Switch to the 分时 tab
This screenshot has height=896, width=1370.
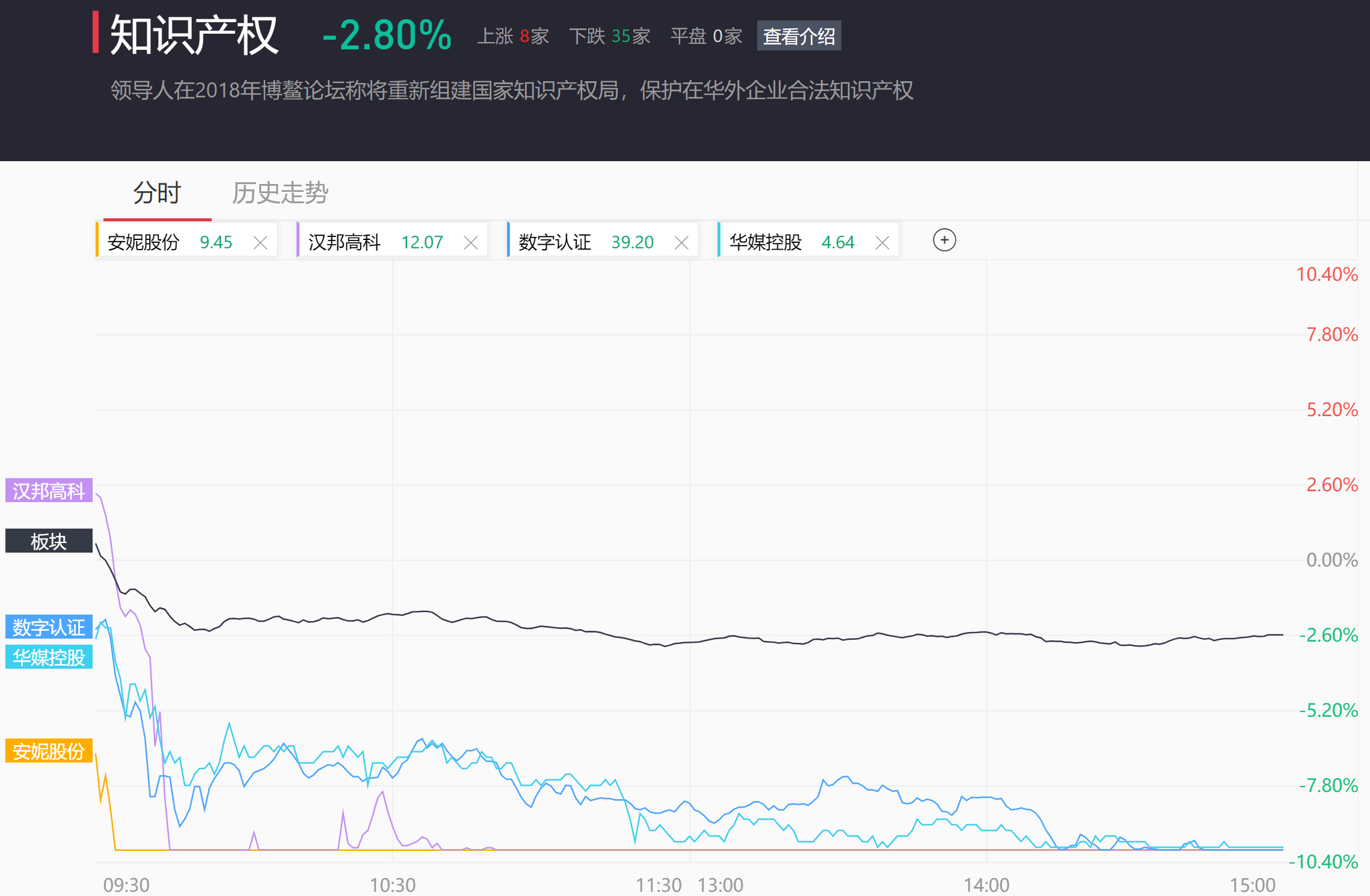point(157,193)
